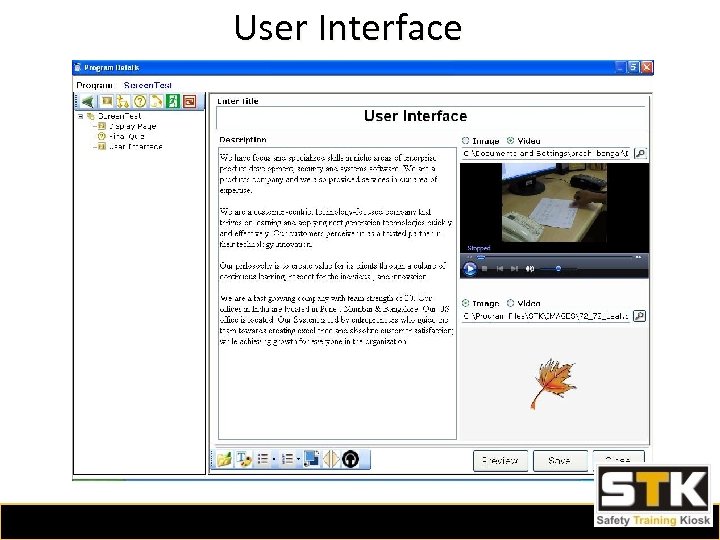Select User Interface item in the tree
The height and width of the screenshot is (540, 720).
coord(136,147)
